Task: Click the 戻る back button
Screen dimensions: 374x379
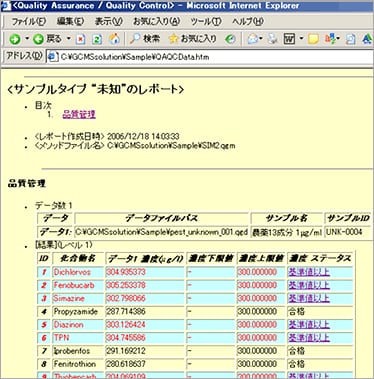Action: [47, 39]
